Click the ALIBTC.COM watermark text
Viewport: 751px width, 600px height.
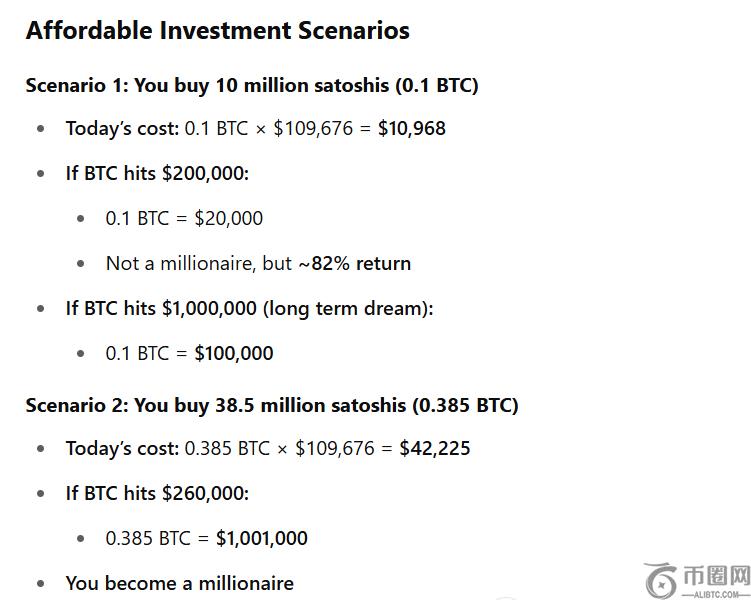click(716, 592)
